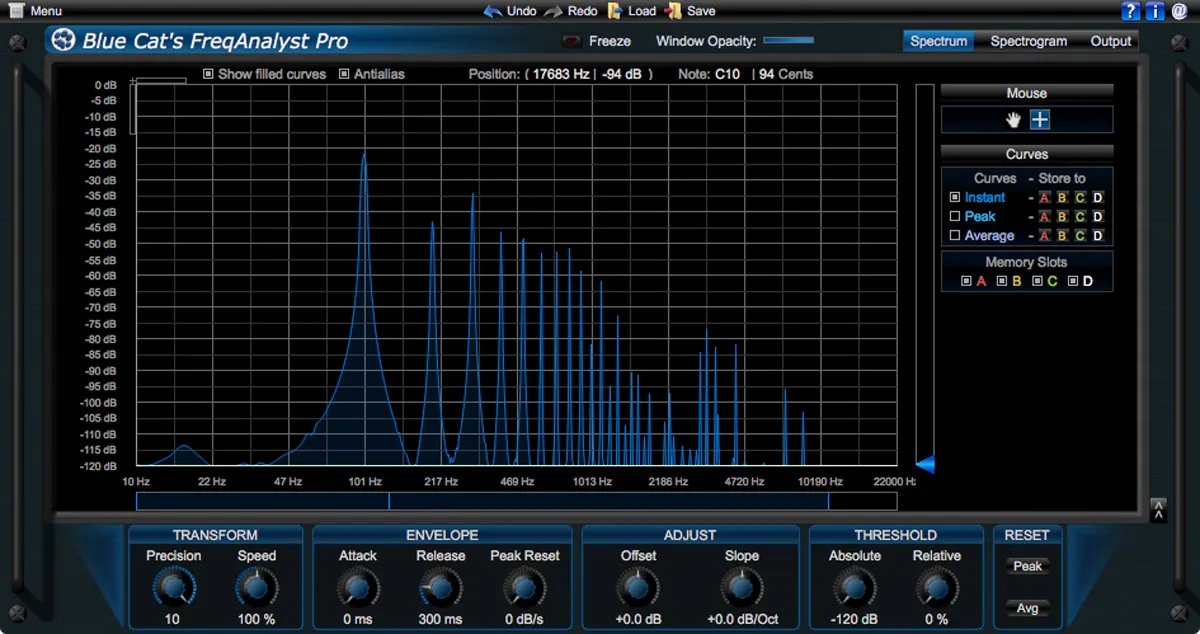The height and width of the screenshot is (634, 1200).
Task: Select the crosshair zoom mouse tool
Action: 1040,120
